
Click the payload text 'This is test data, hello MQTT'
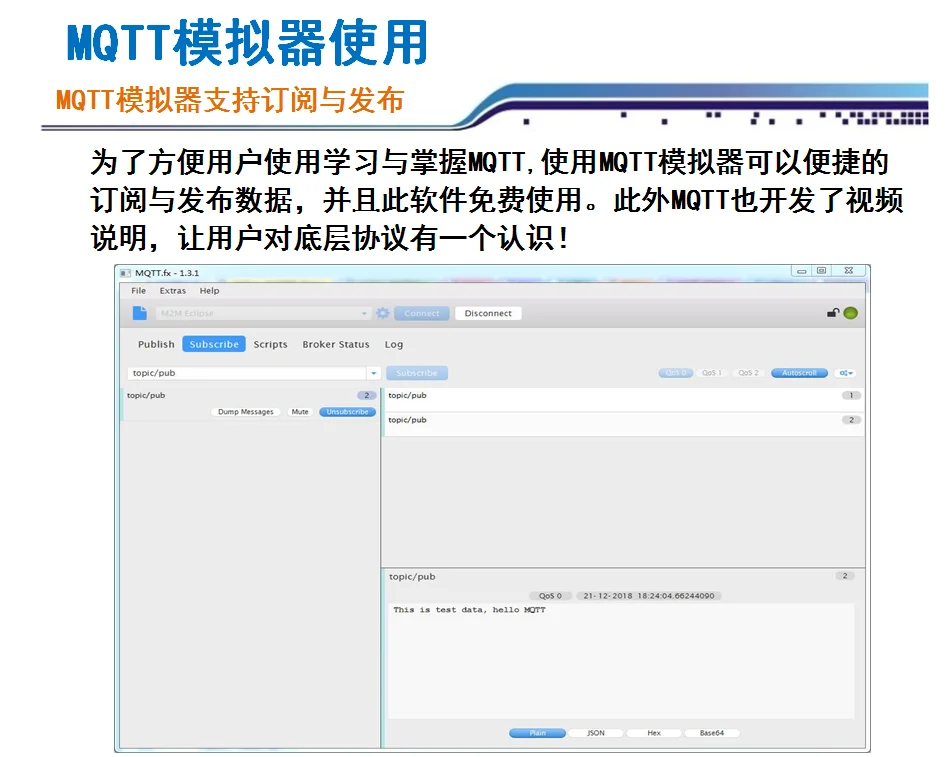(469, 610)
